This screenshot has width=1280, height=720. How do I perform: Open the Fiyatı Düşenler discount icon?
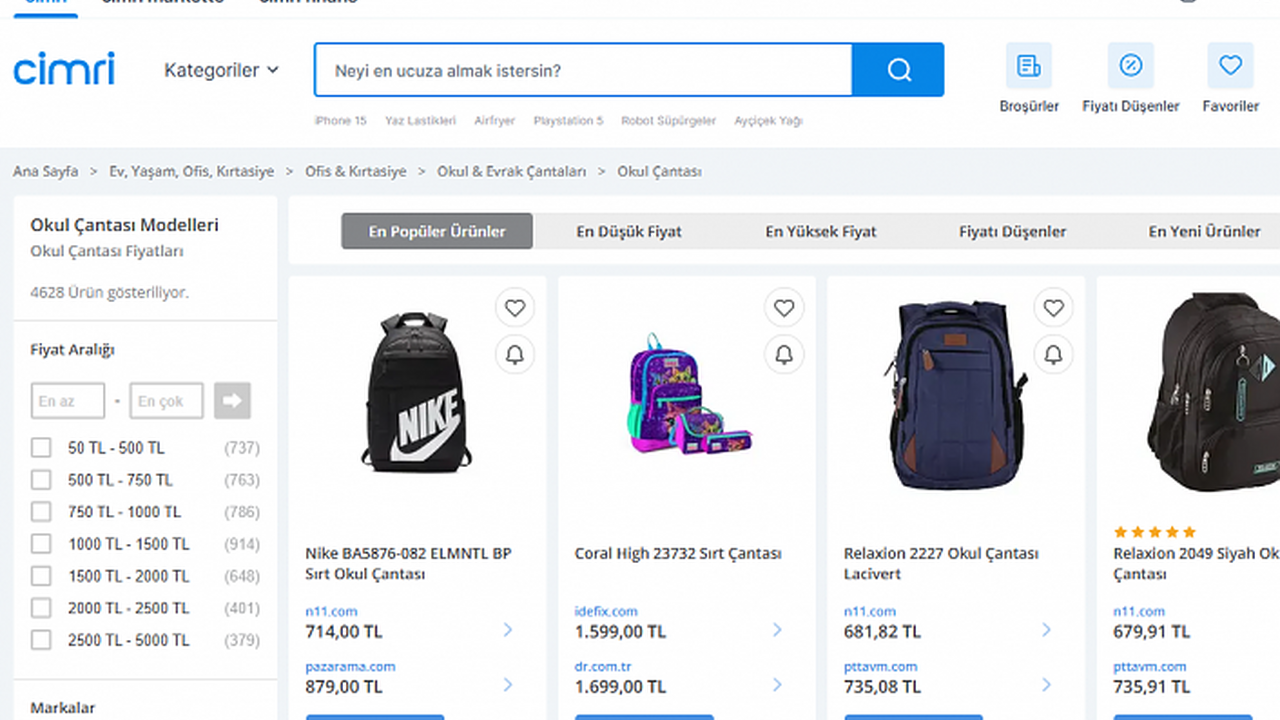coord(1130,67)
